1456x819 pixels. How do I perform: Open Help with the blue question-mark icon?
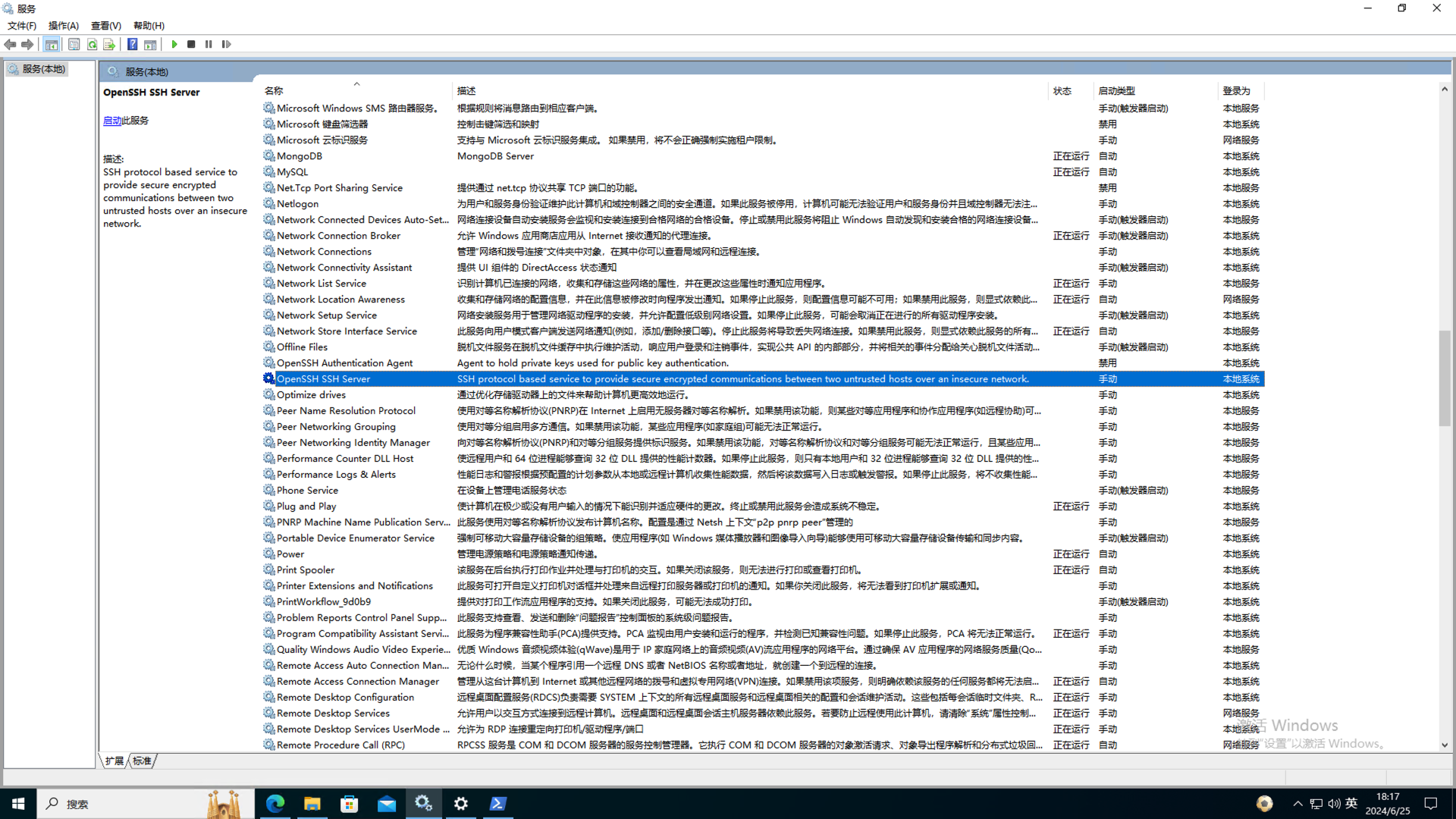pos(132,45)
